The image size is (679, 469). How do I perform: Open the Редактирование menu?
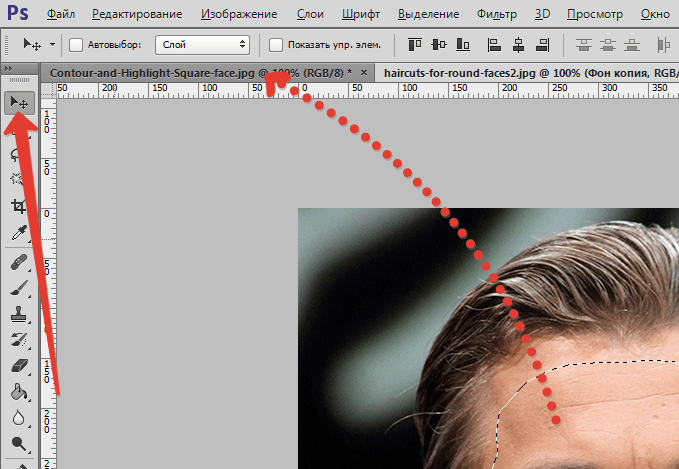[x=137, y=14]
